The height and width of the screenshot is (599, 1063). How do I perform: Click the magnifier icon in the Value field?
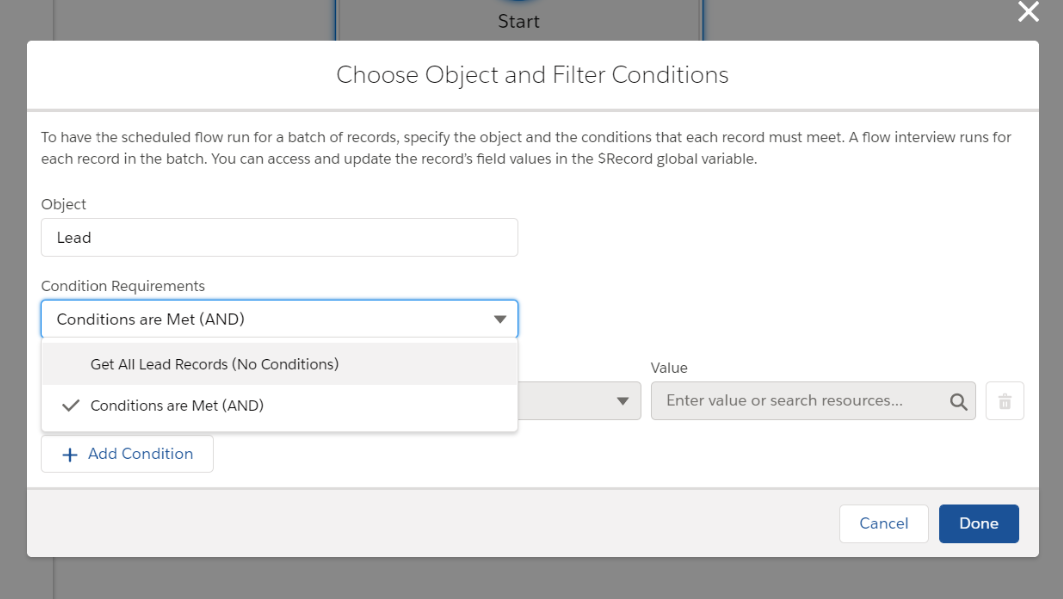pos(958,400)
